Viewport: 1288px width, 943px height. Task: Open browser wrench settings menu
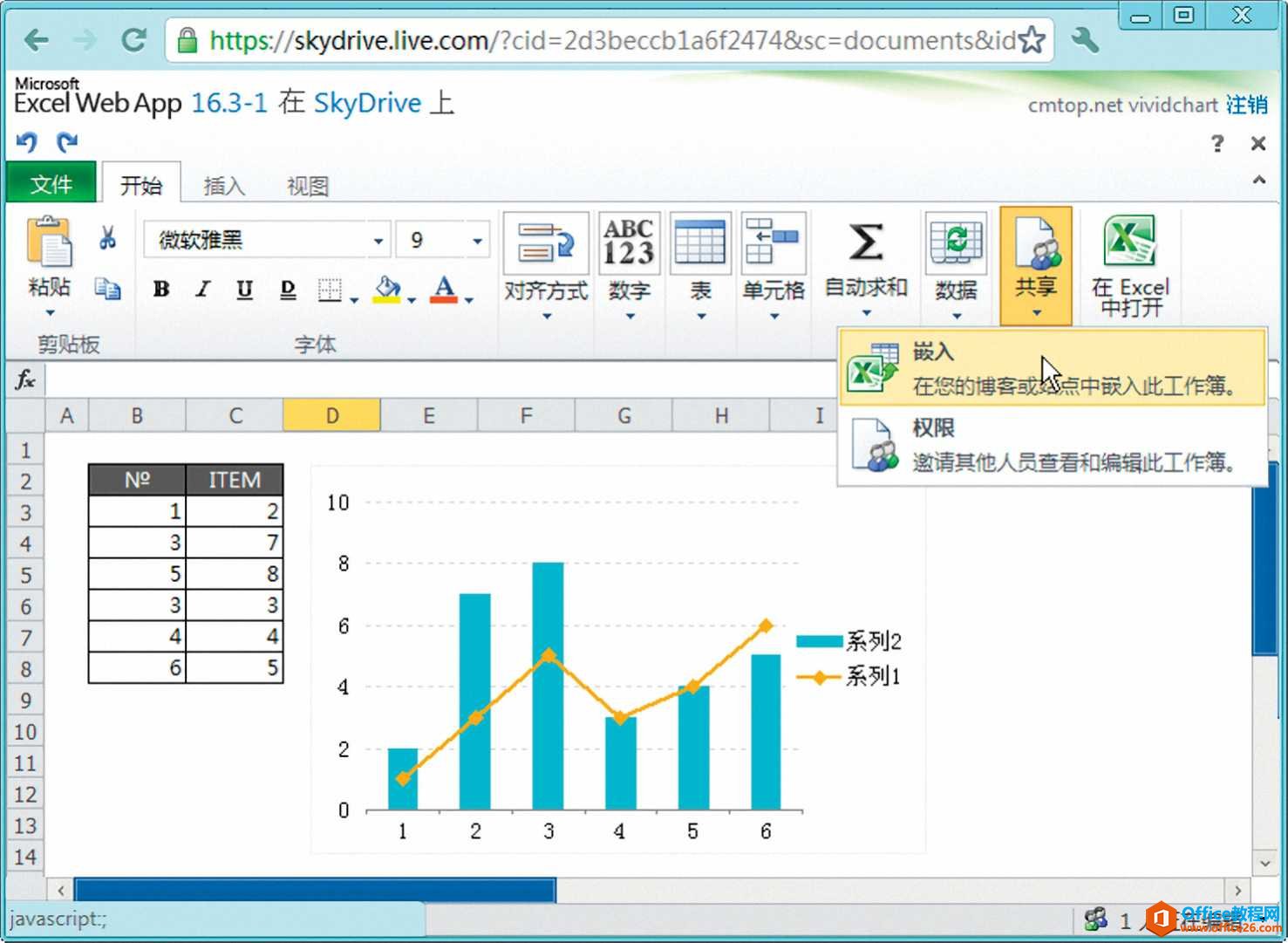(x=1084, y=40)
